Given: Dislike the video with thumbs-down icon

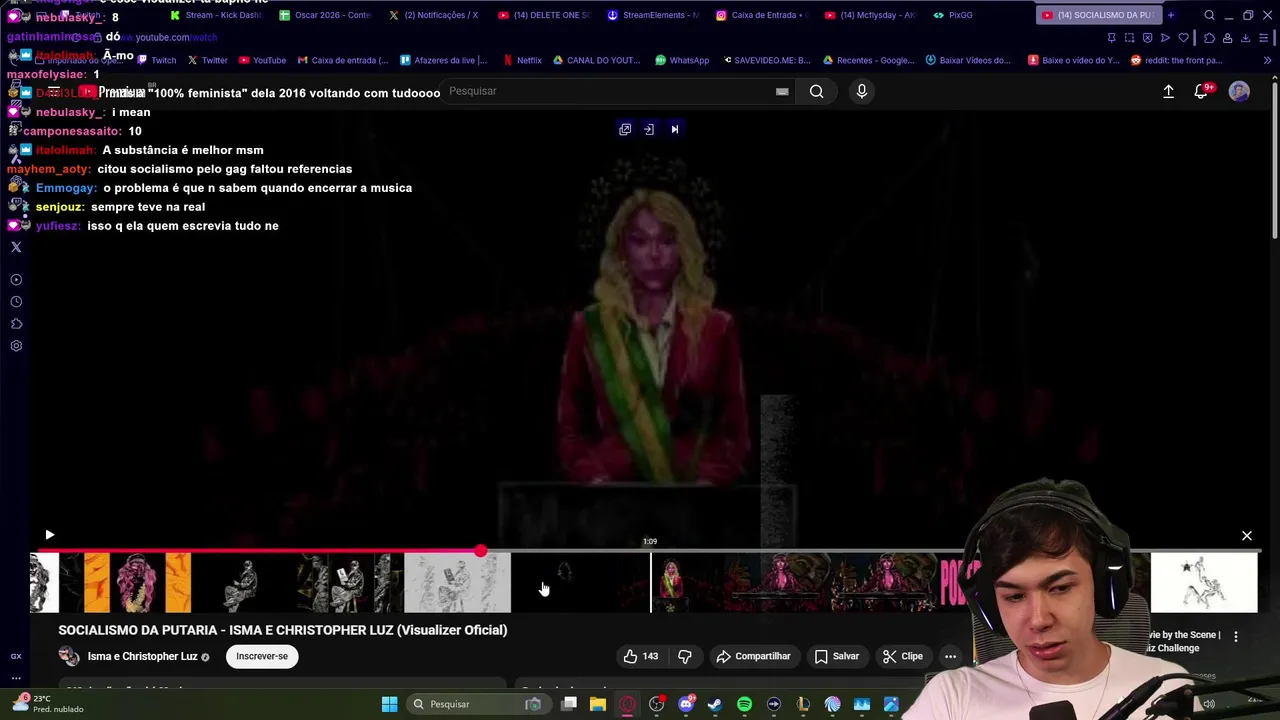Looking at the screenshot, I should coord(685,656).
